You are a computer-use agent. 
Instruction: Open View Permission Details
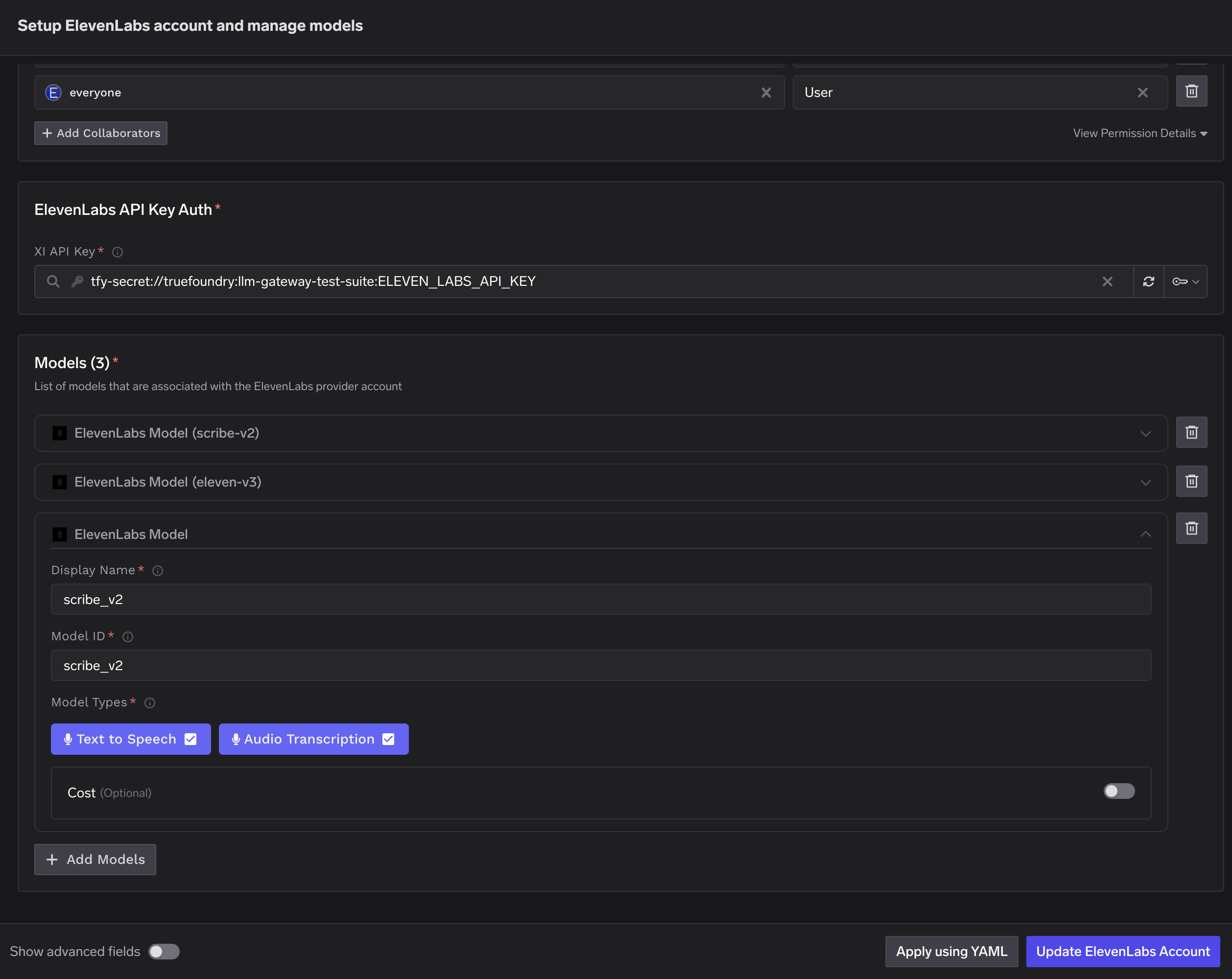[x=1141, y=133]
